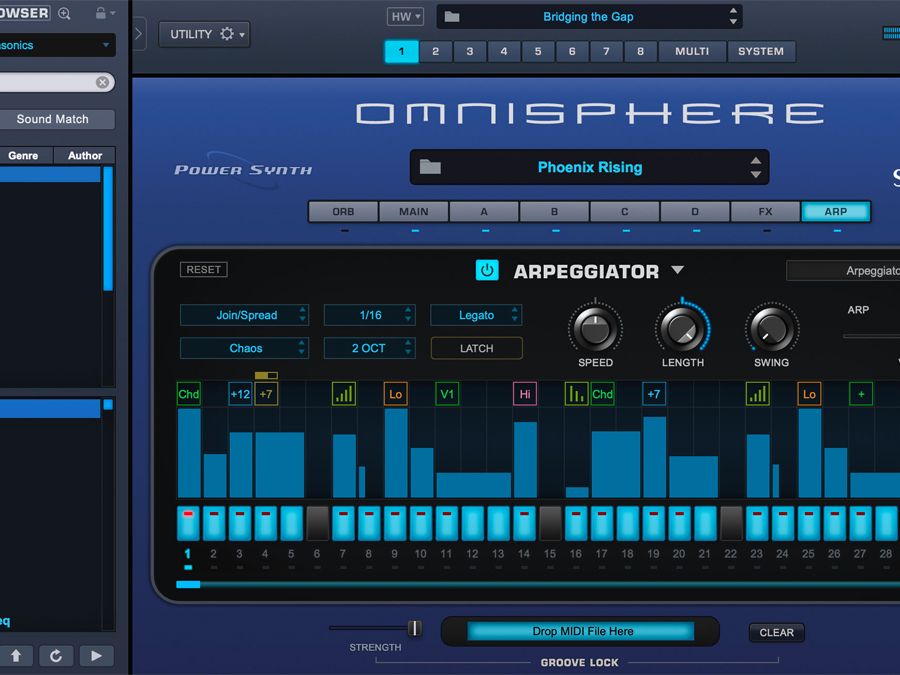Enable arpeggiator step 6 button
This screenshot has width=900, height=675.
pyautogui.click(x=317, y=523)
